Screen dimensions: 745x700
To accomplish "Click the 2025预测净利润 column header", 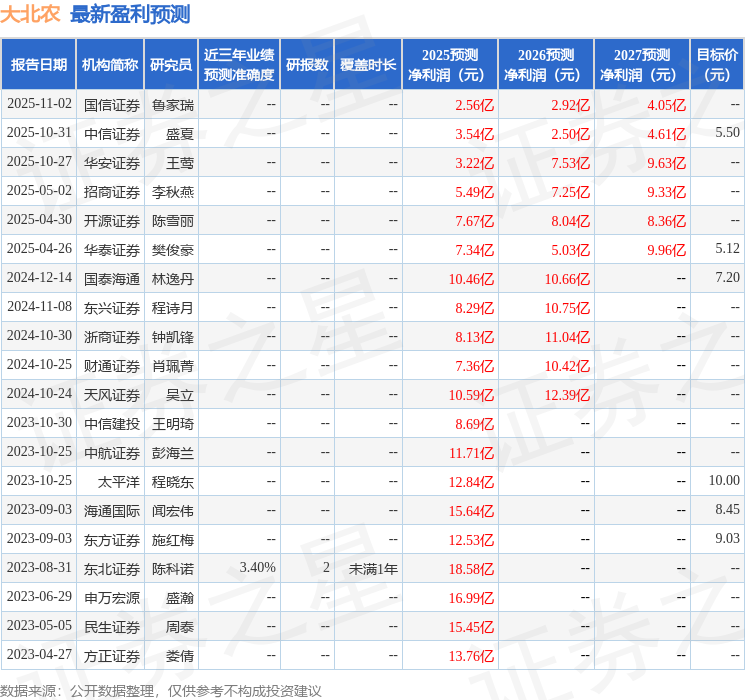I will tap(450, 65).
